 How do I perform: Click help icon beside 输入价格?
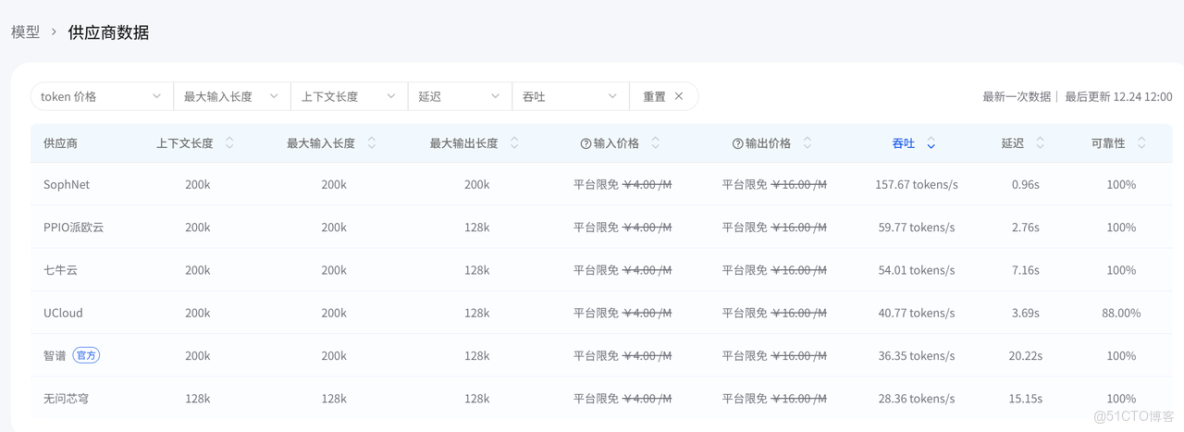[x=585, y=143]
